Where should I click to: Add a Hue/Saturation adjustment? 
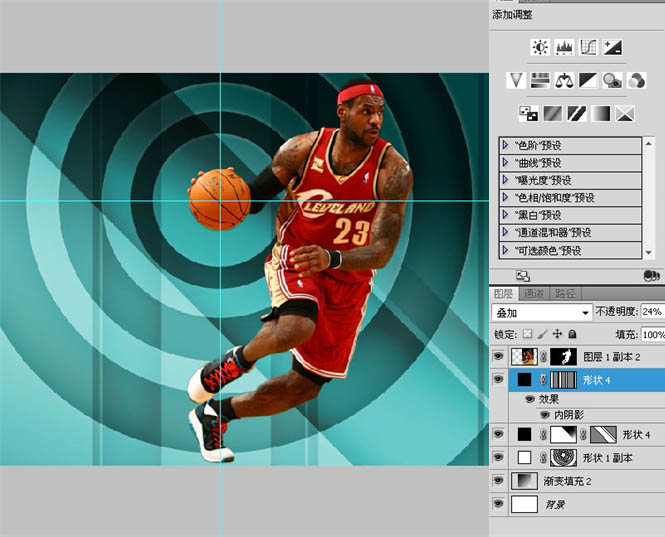pos(540,80)
